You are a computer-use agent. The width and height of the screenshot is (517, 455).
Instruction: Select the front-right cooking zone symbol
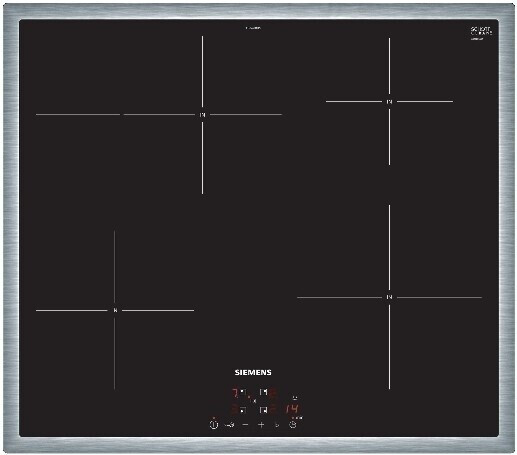(x=264, y=410)
